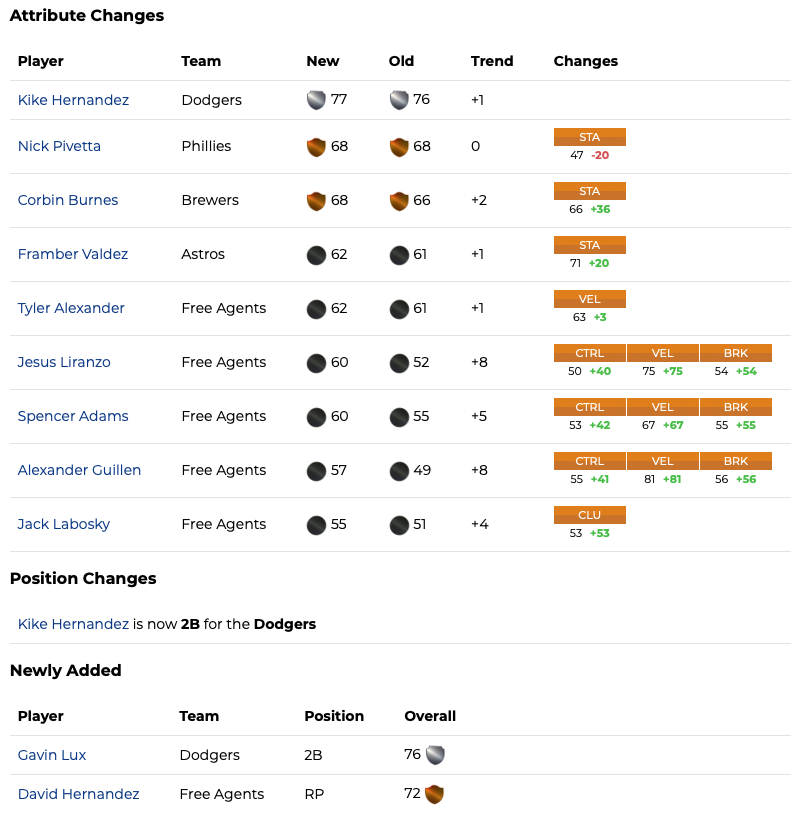Click David Hernandez's bronze overall badge
Screen dimensions: 791x813
(x=434, y=794)
